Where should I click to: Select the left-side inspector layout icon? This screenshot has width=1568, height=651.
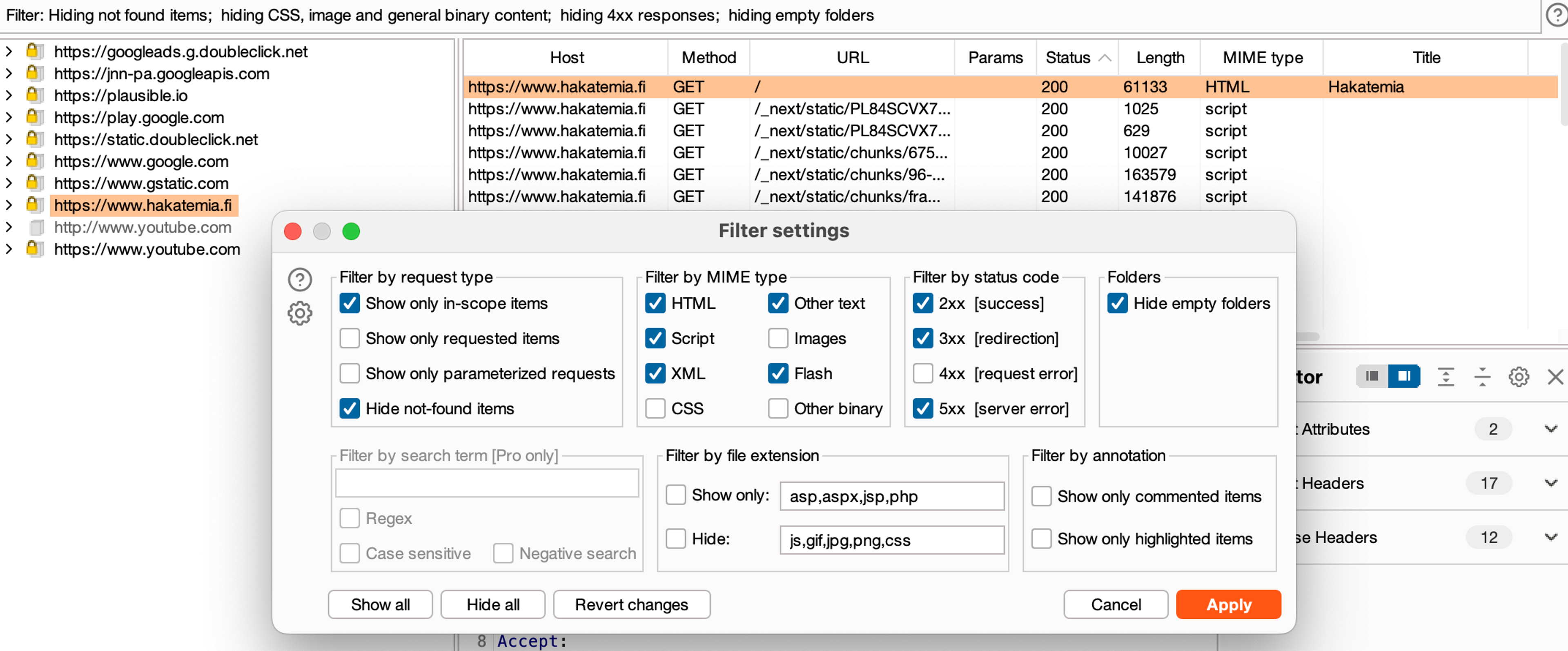pos(1372,377)
